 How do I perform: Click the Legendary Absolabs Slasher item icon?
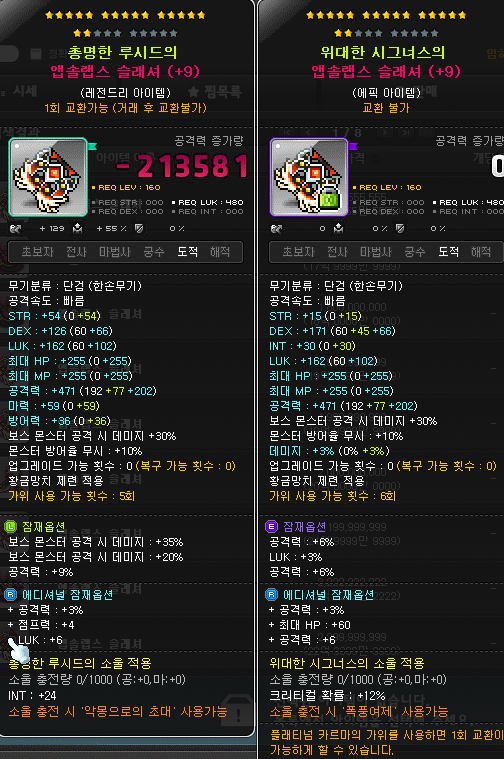(x=48, y=177)
